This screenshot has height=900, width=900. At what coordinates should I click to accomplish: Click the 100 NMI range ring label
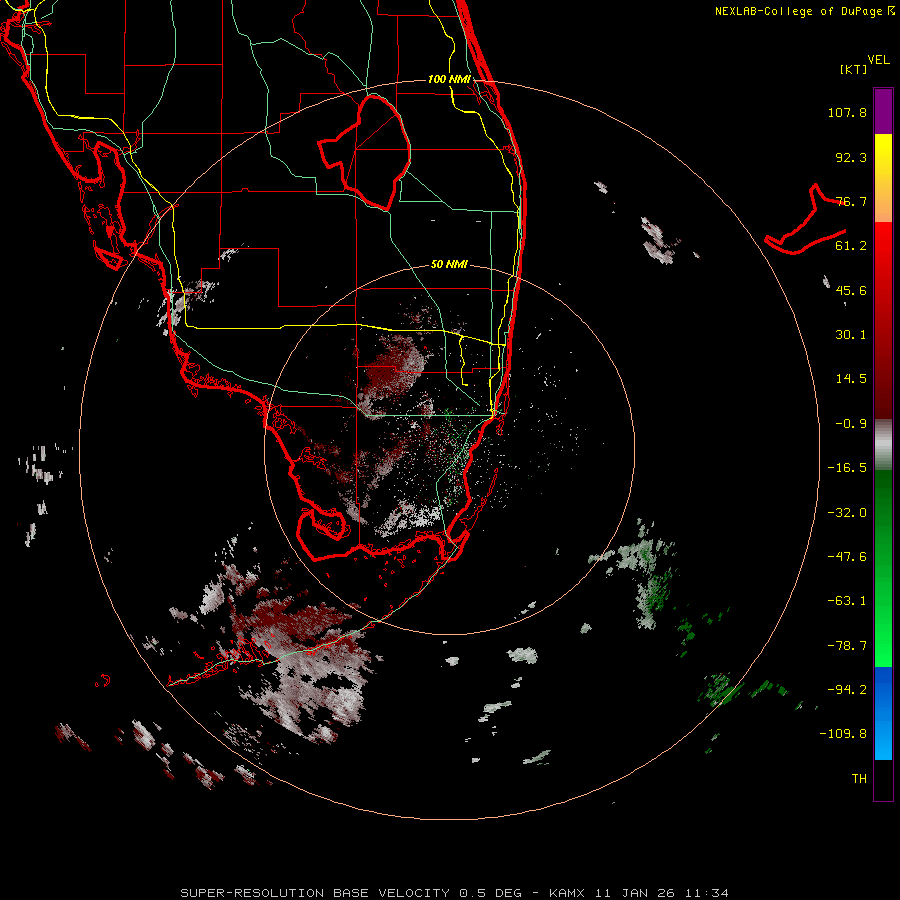point(449,79)
